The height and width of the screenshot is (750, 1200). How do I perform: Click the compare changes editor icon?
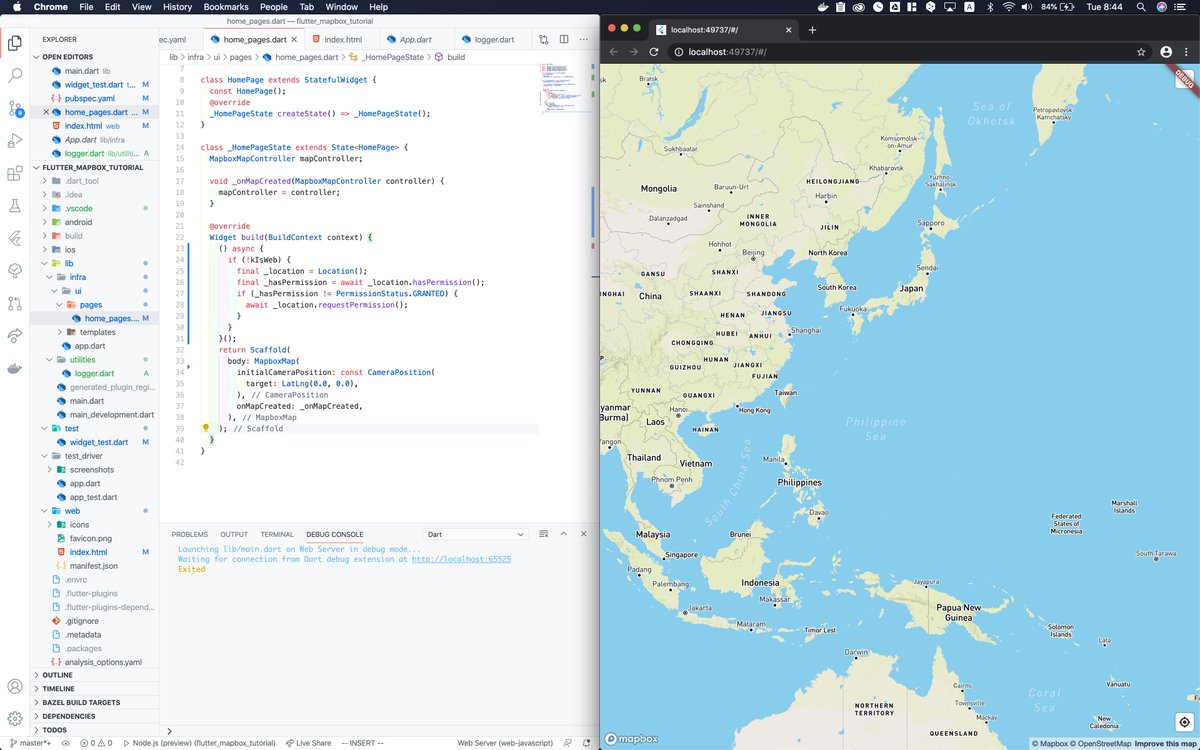(544, 40)
